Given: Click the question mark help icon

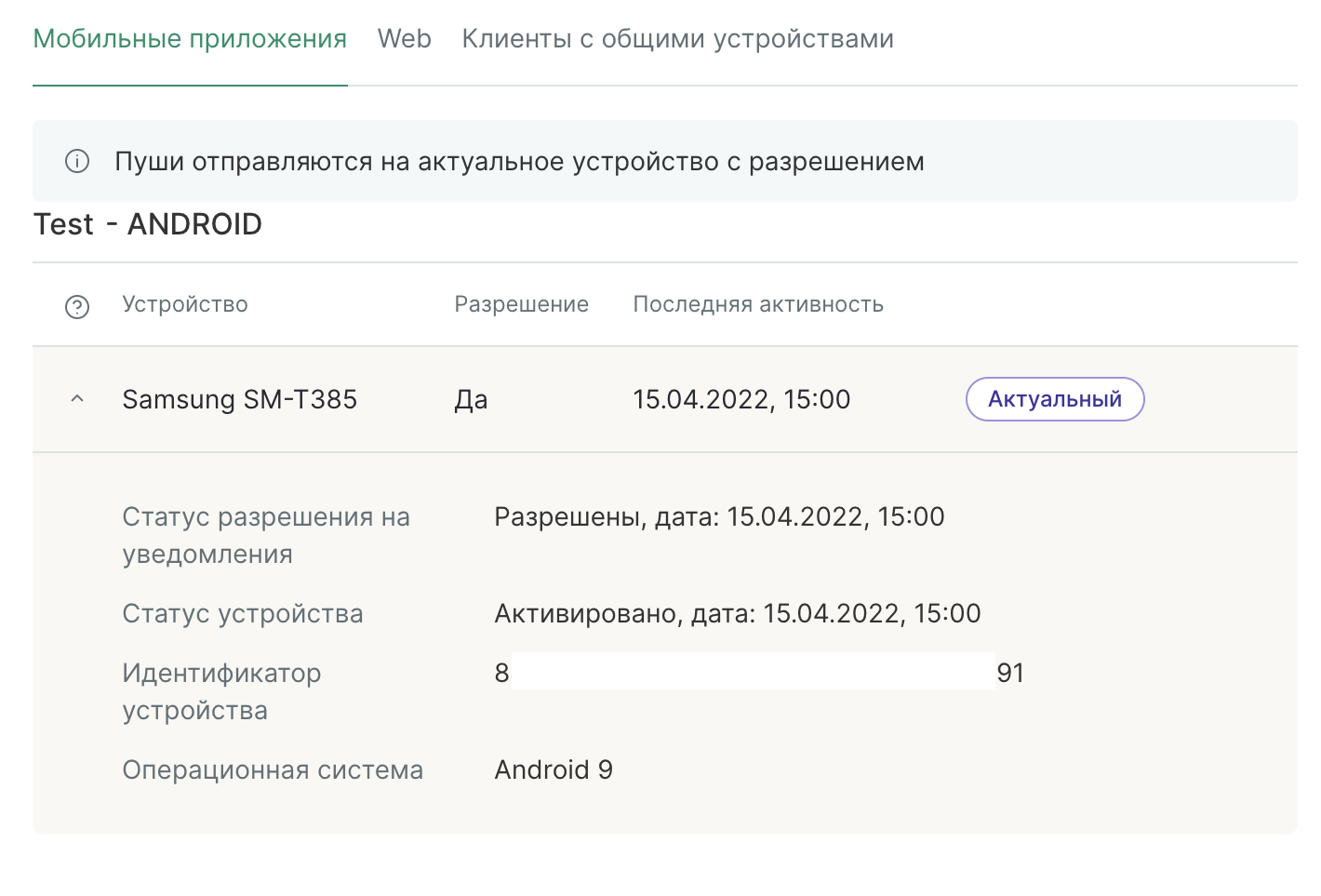Looking at the screenshot, I should click(x=77, y=306).
